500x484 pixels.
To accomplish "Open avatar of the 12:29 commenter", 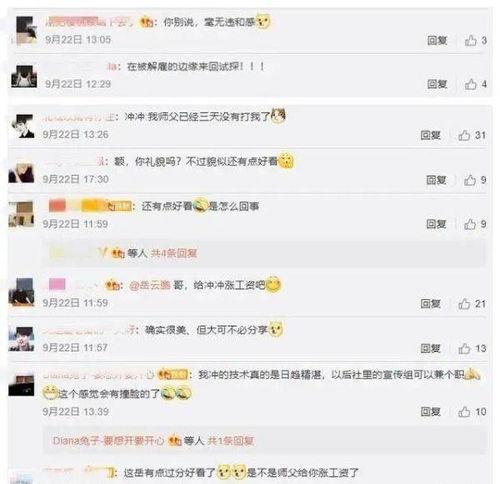I will [24, 76].
